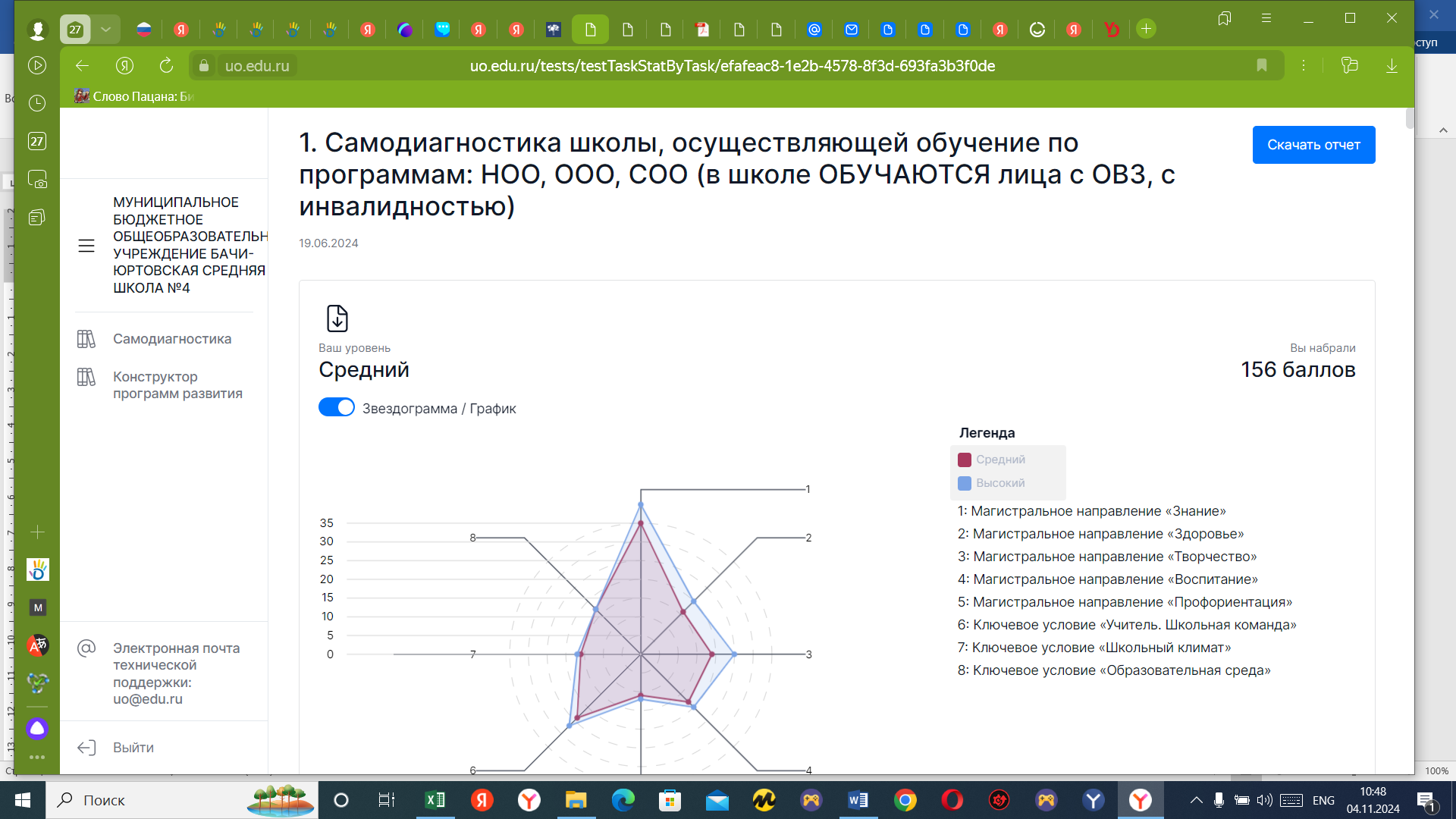
Task: Show hidden system tray icons
Action: [x=1196, y=800]
